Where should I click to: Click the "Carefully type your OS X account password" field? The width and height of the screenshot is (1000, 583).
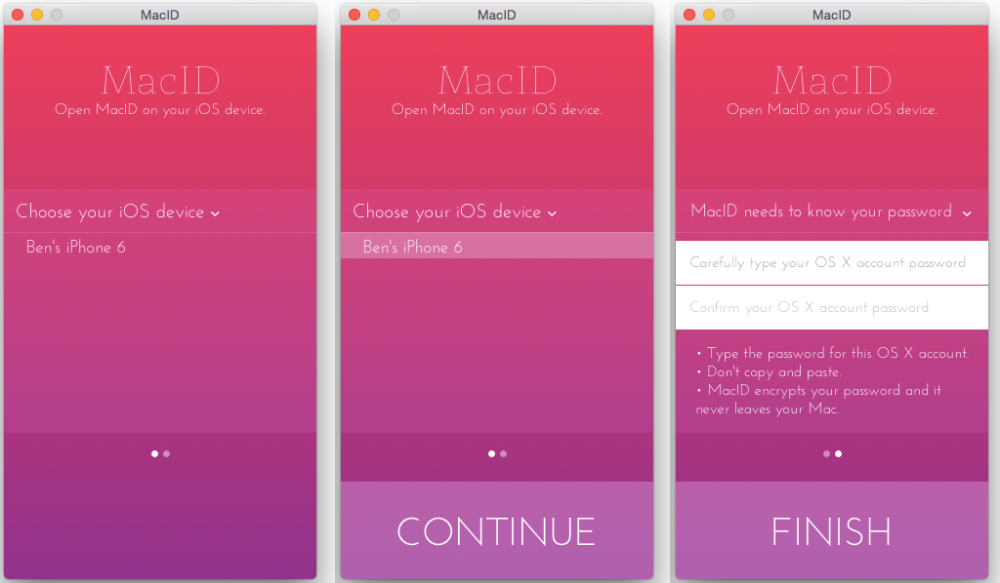point(831,263)
